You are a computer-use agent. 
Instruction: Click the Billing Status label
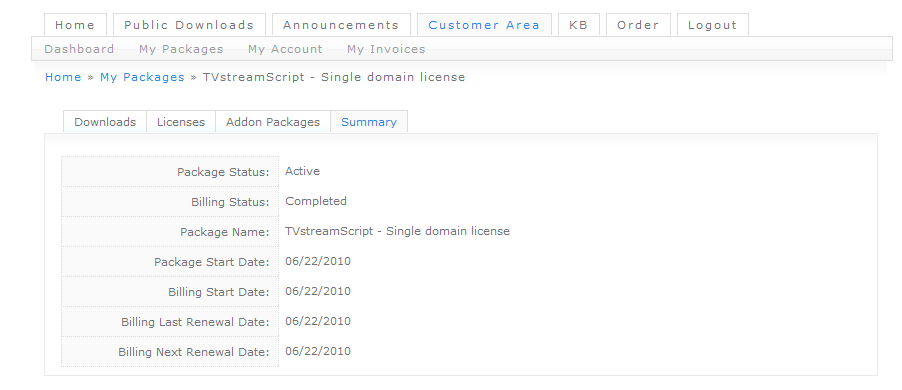[230, 202]
